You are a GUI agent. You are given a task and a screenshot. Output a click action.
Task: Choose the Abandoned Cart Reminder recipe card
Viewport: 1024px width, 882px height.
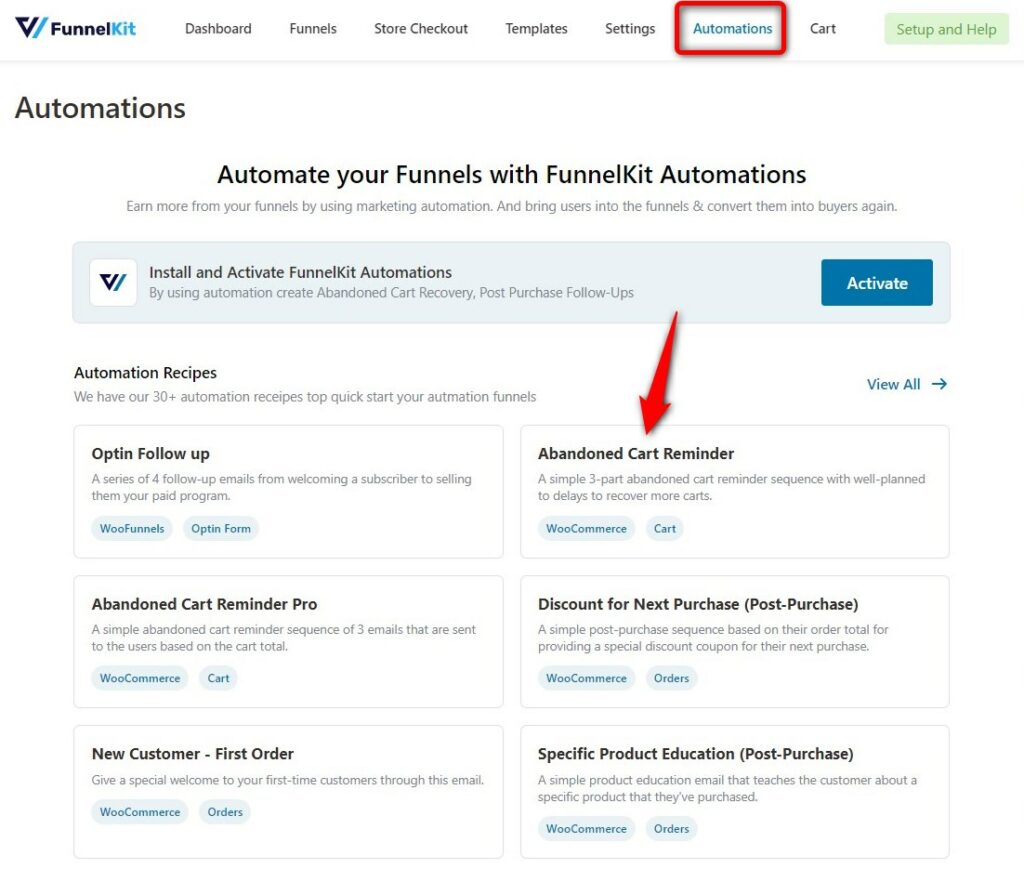[734, 492]
